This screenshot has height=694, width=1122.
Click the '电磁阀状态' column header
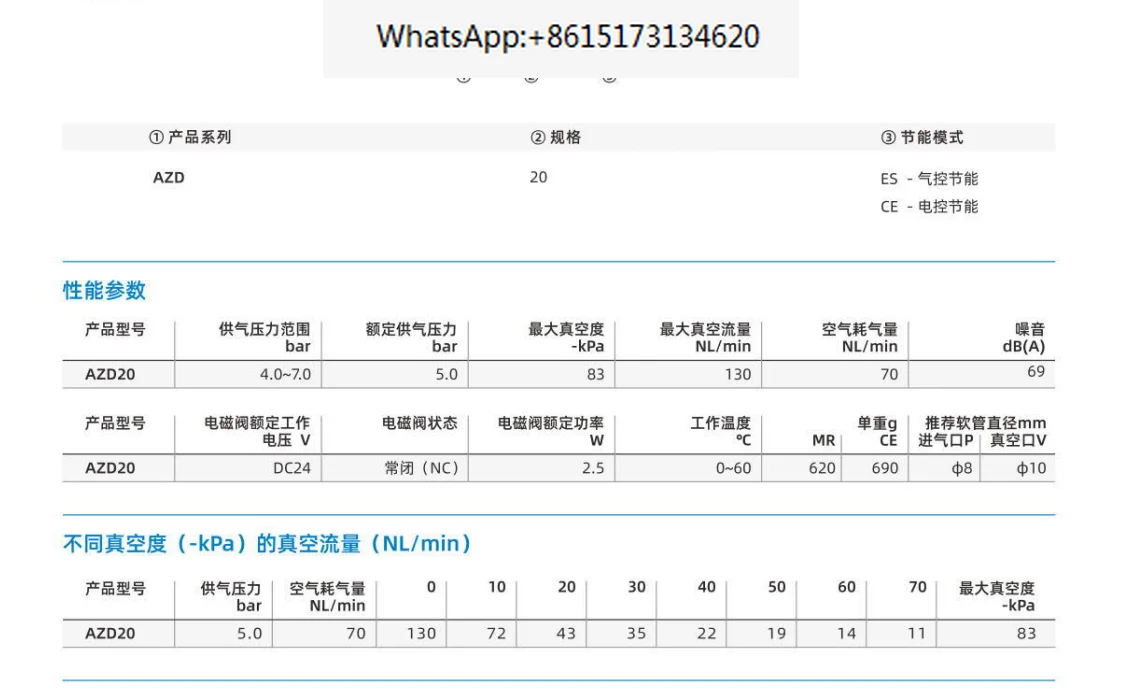point(419,423)
